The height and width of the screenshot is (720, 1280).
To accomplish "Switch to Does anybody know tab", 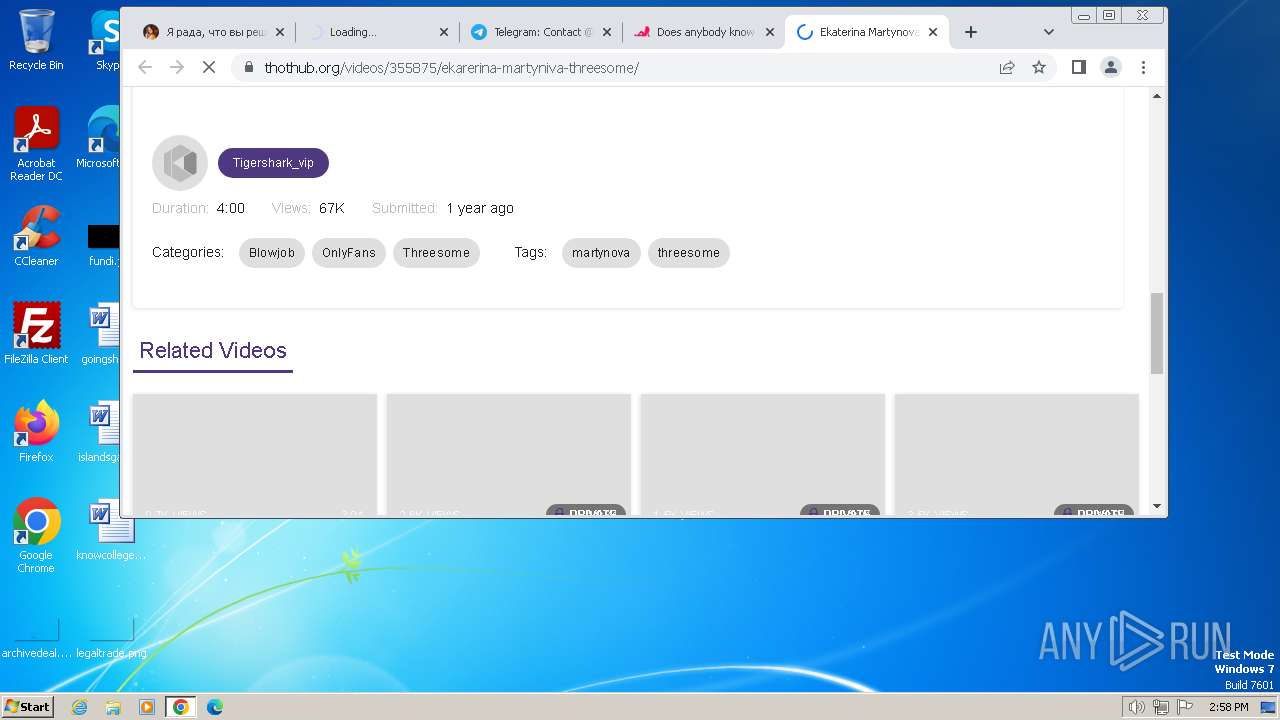I will pyautogui.click(x=703, y=32).
